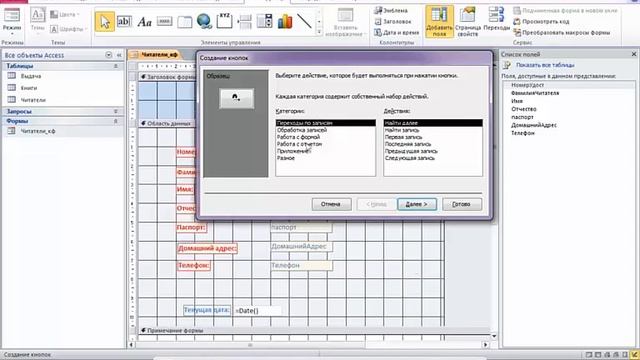Collapse the navigation pane with chevron
This screenshot has height=360, width=640.
click(x=119, y=55)
